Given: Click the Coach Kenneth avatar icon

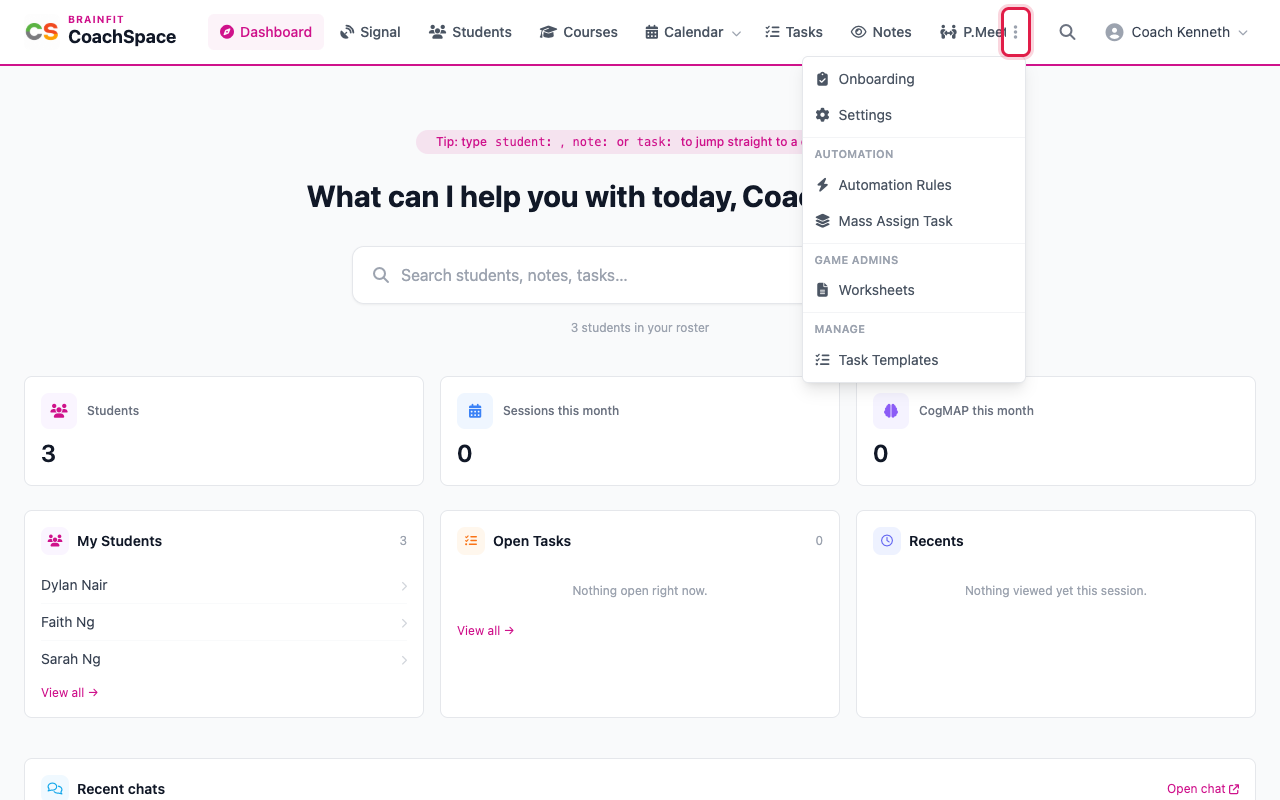Looking at the screenshot, I should click(1114, 32).
